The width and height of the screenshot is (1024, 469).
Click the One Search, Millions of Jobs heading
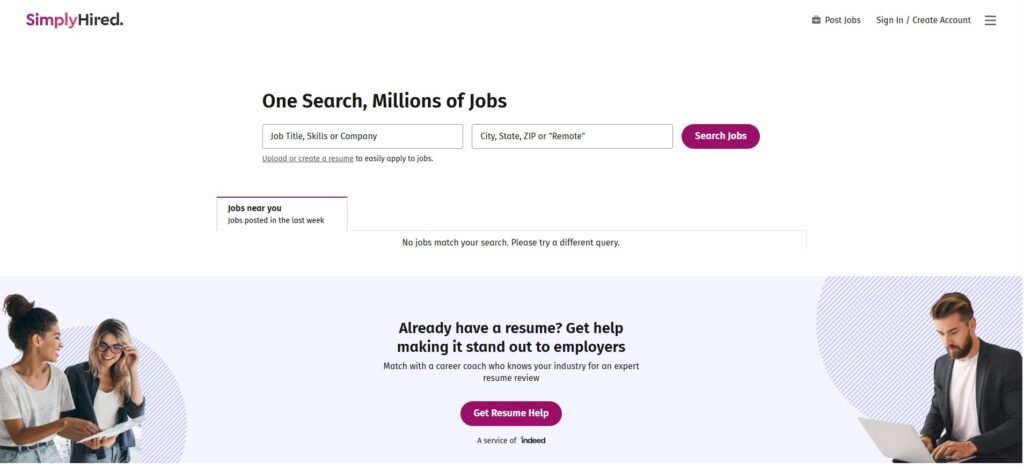tap(384, 101)
